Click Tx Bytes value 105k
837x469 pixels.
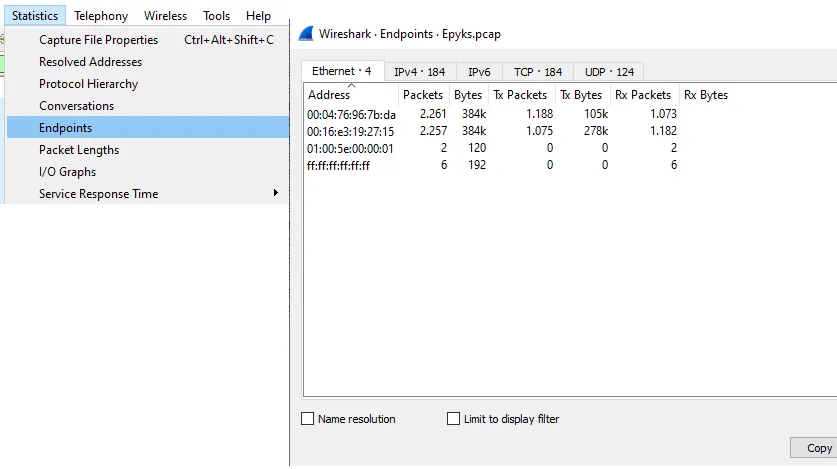pos(596,114)
